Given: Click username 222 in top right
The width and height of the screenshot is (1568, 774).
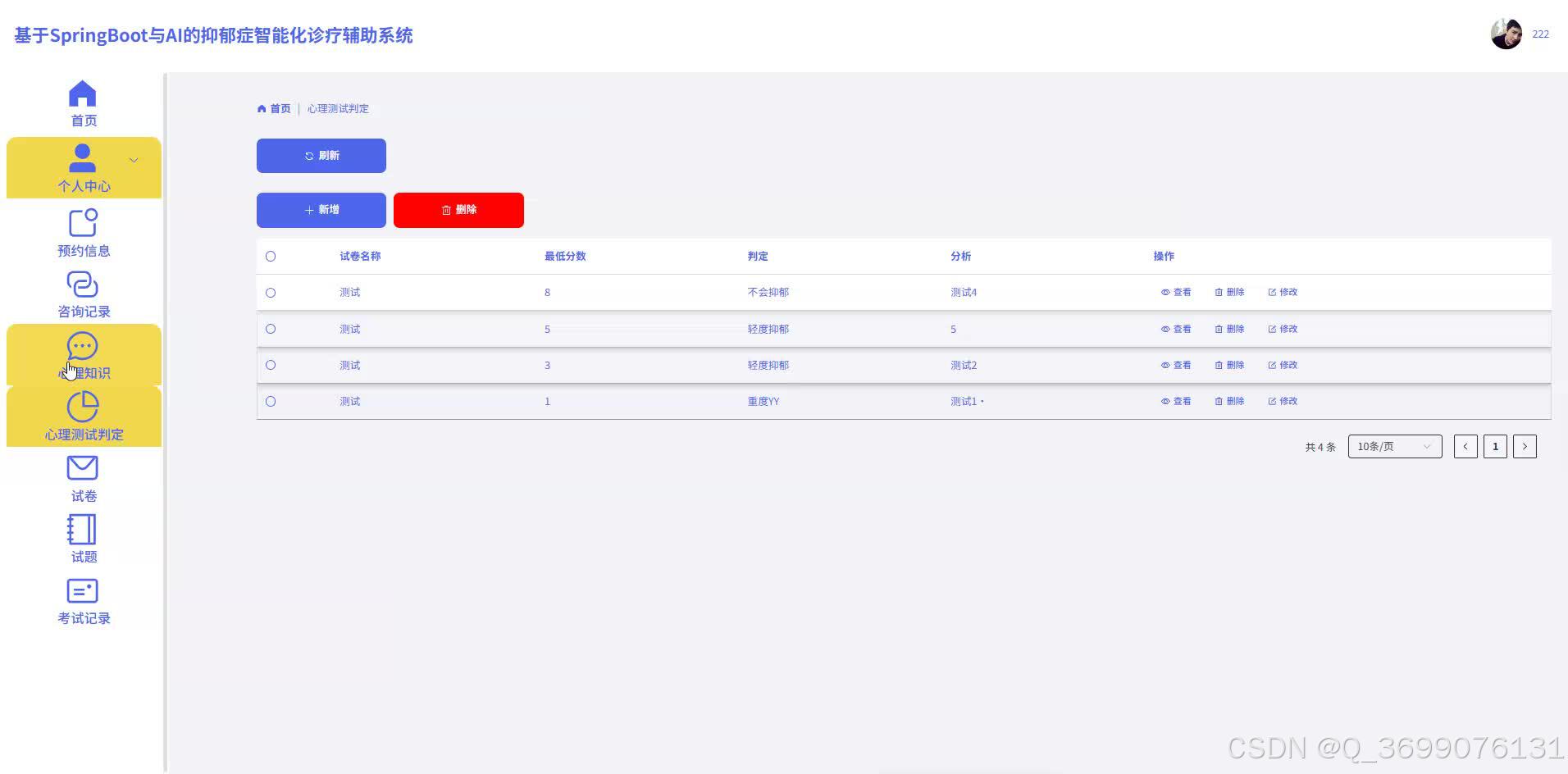Looking at the screenshot, I should click(1540, 34).
